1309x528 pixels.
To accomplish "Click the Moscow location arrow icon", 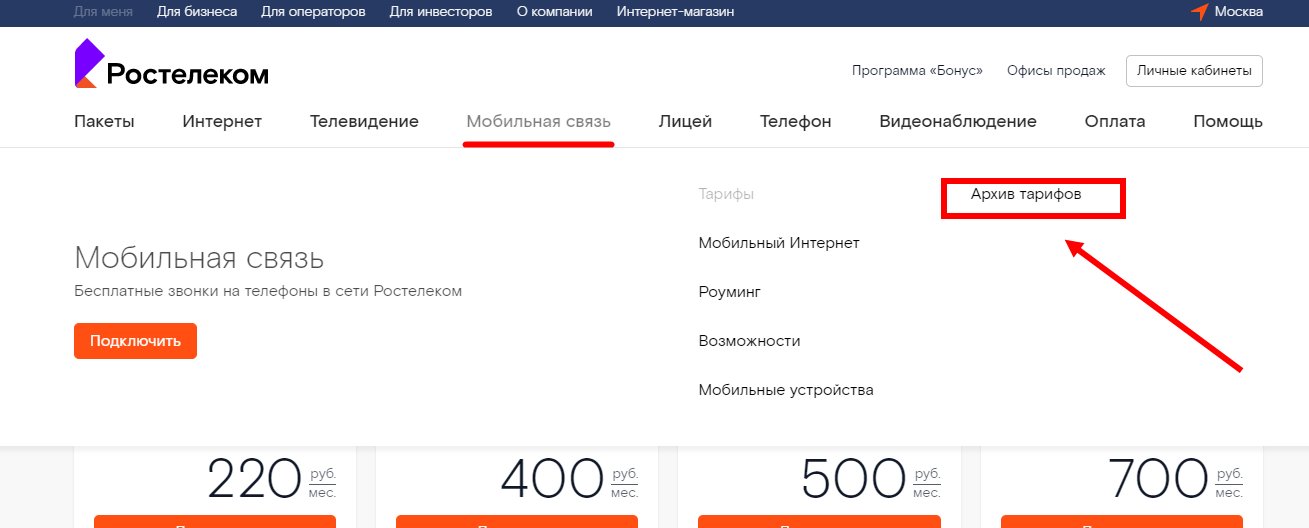I will pos(1199,12).
